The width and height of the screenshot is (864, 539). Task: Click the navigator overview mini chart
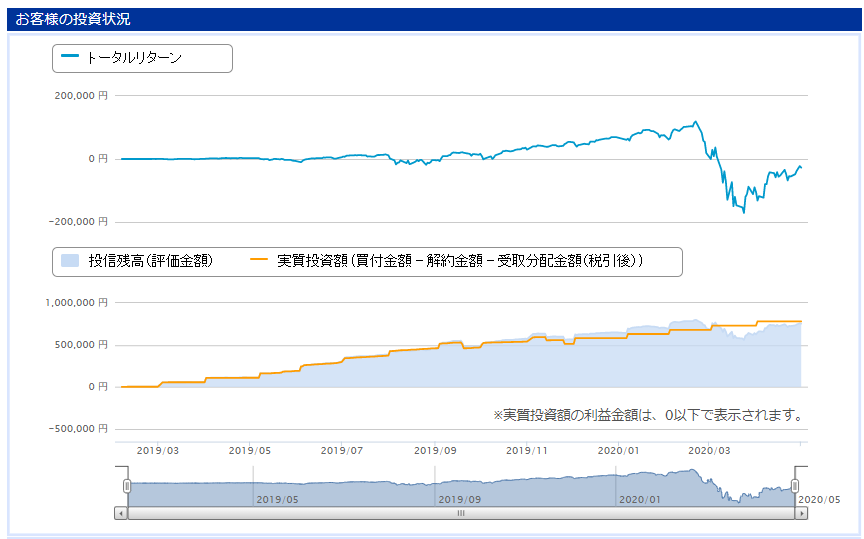pos(461,487)
